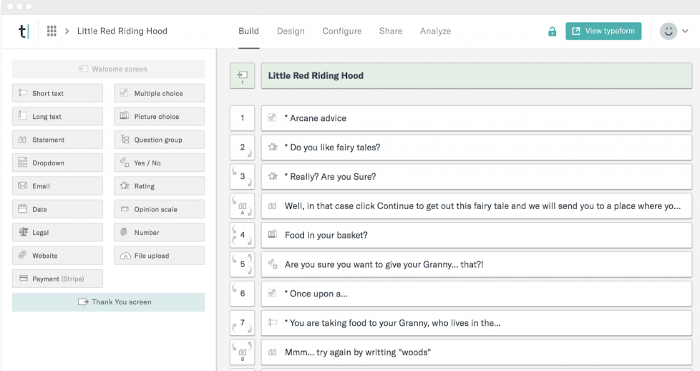Add a Legal question
The width and height of the screenshot is (700, 371).
pyautogui.click(x=57, y=233)
